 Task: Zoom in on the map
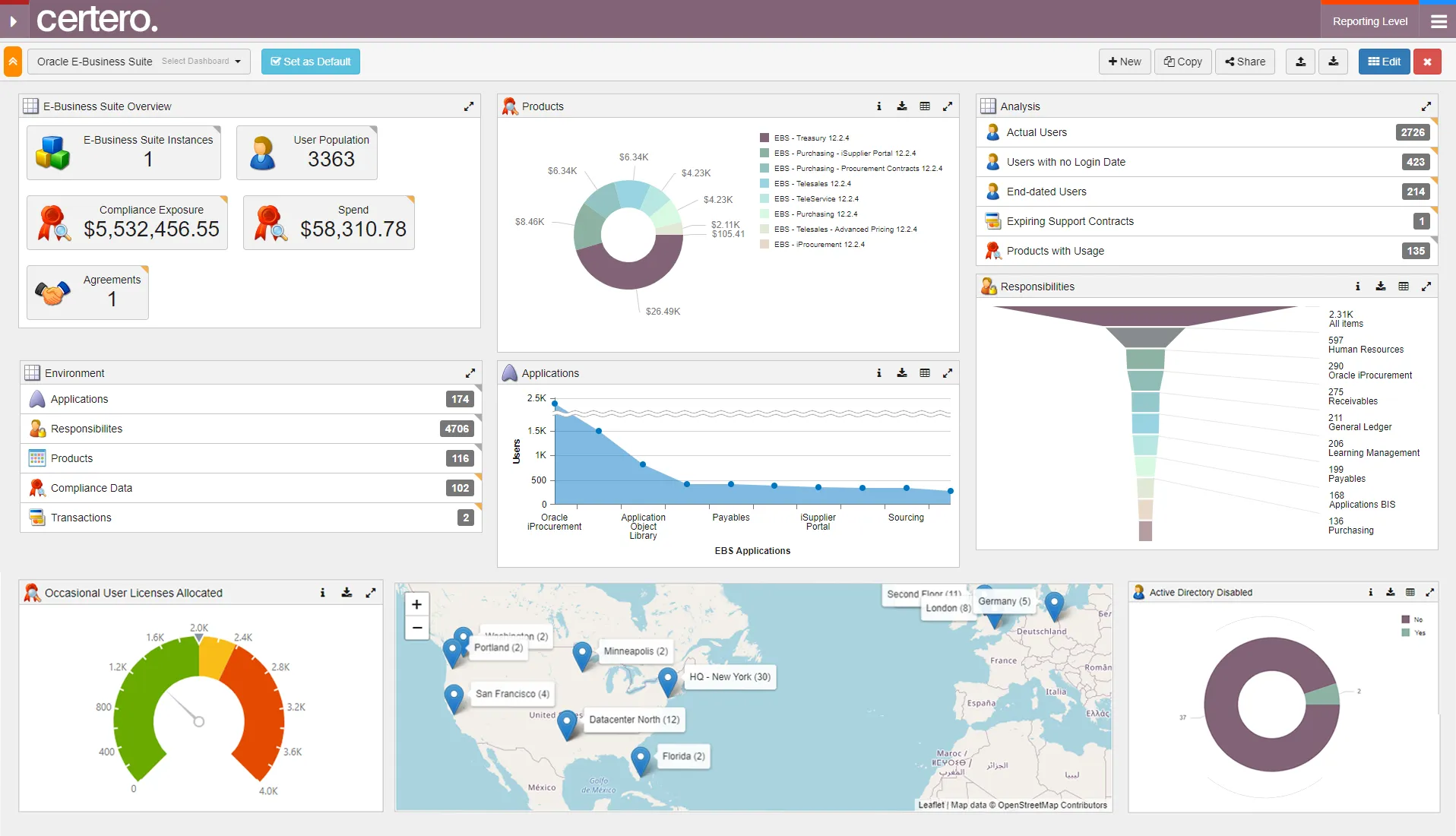pyautogui.click(x=416, y=604)
